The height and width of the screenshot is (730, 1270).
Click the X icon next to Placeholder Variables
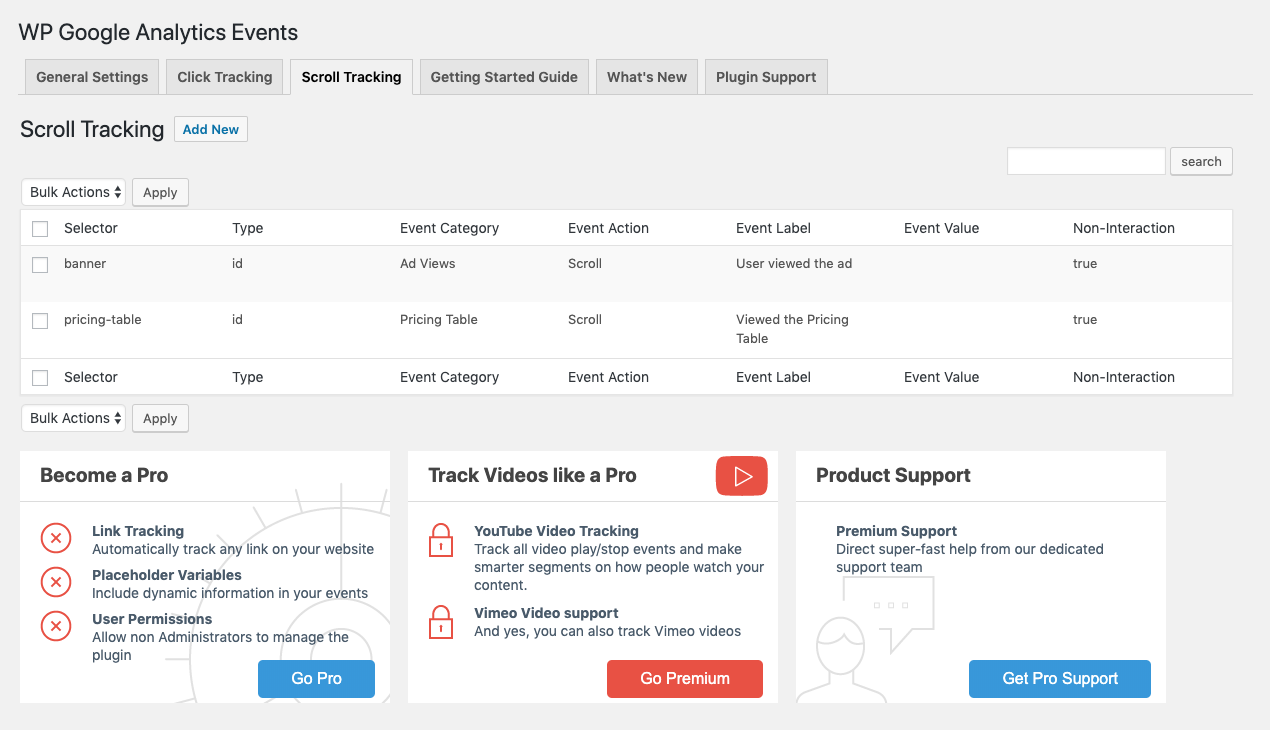click(x=56, y=583)
